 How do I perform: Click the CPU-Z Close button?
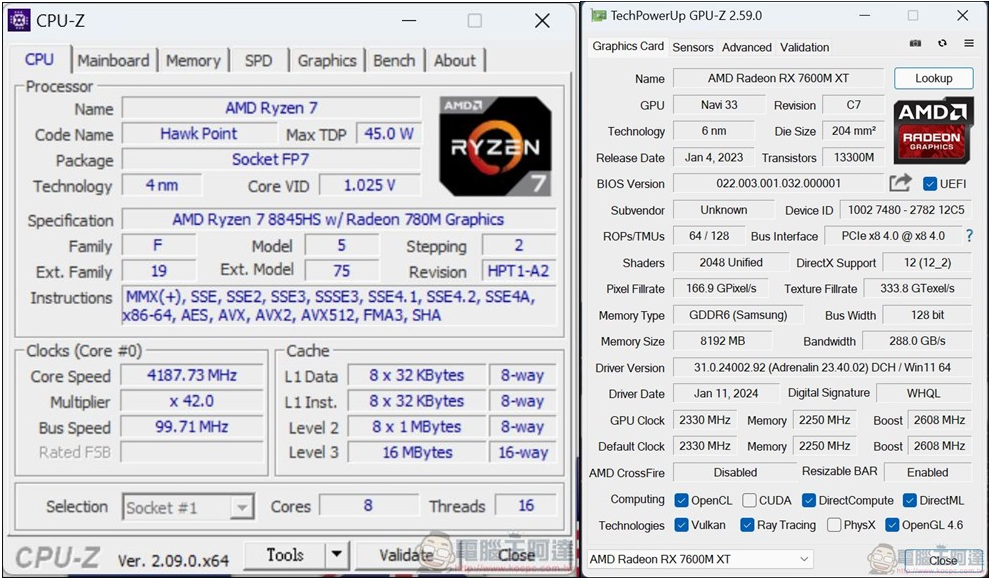(x=516, y=555)
